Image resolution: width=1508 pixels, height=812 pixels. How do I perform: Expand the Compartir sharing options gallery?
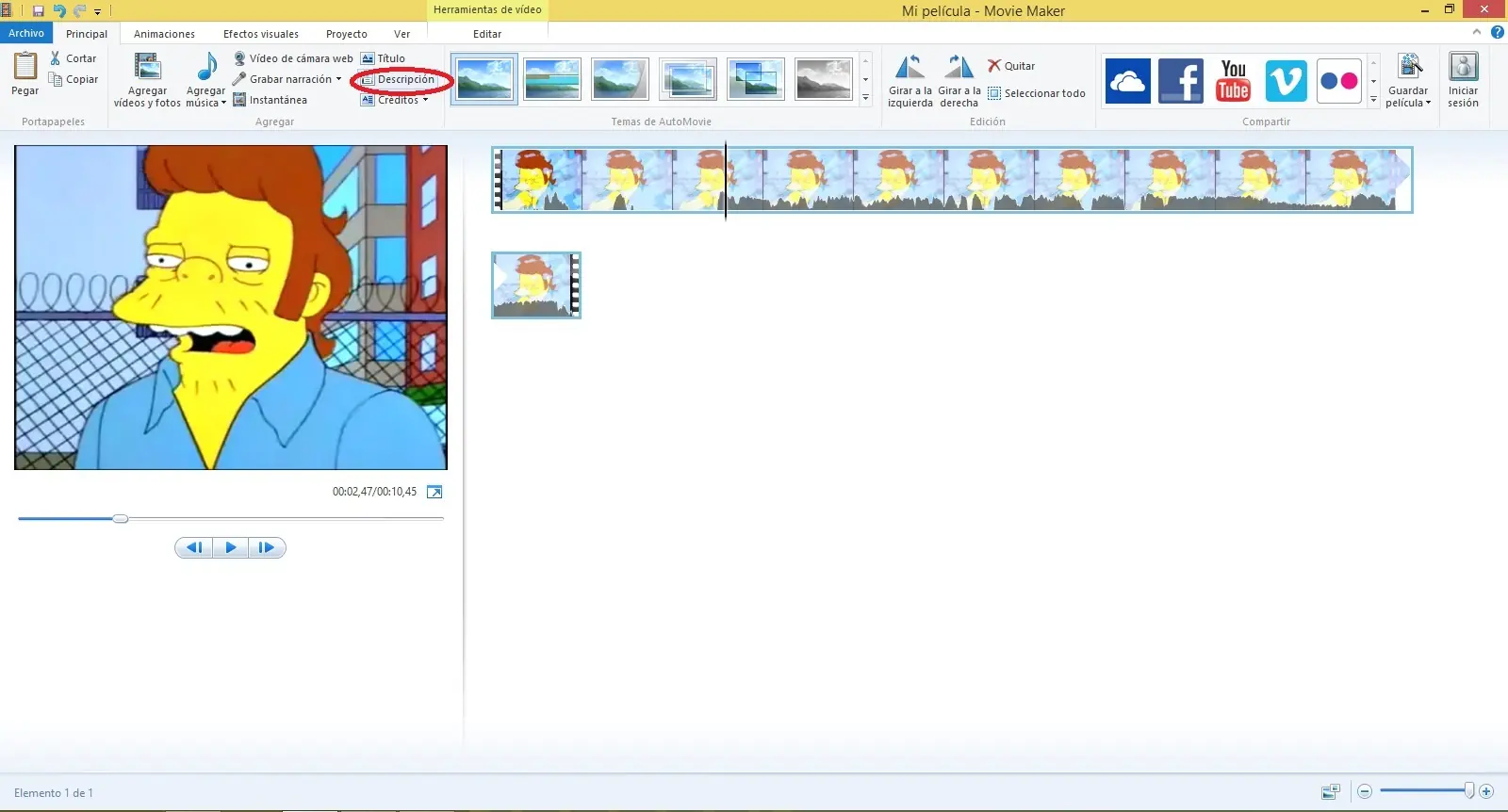pyautogui.click(x=1373, y=98)
